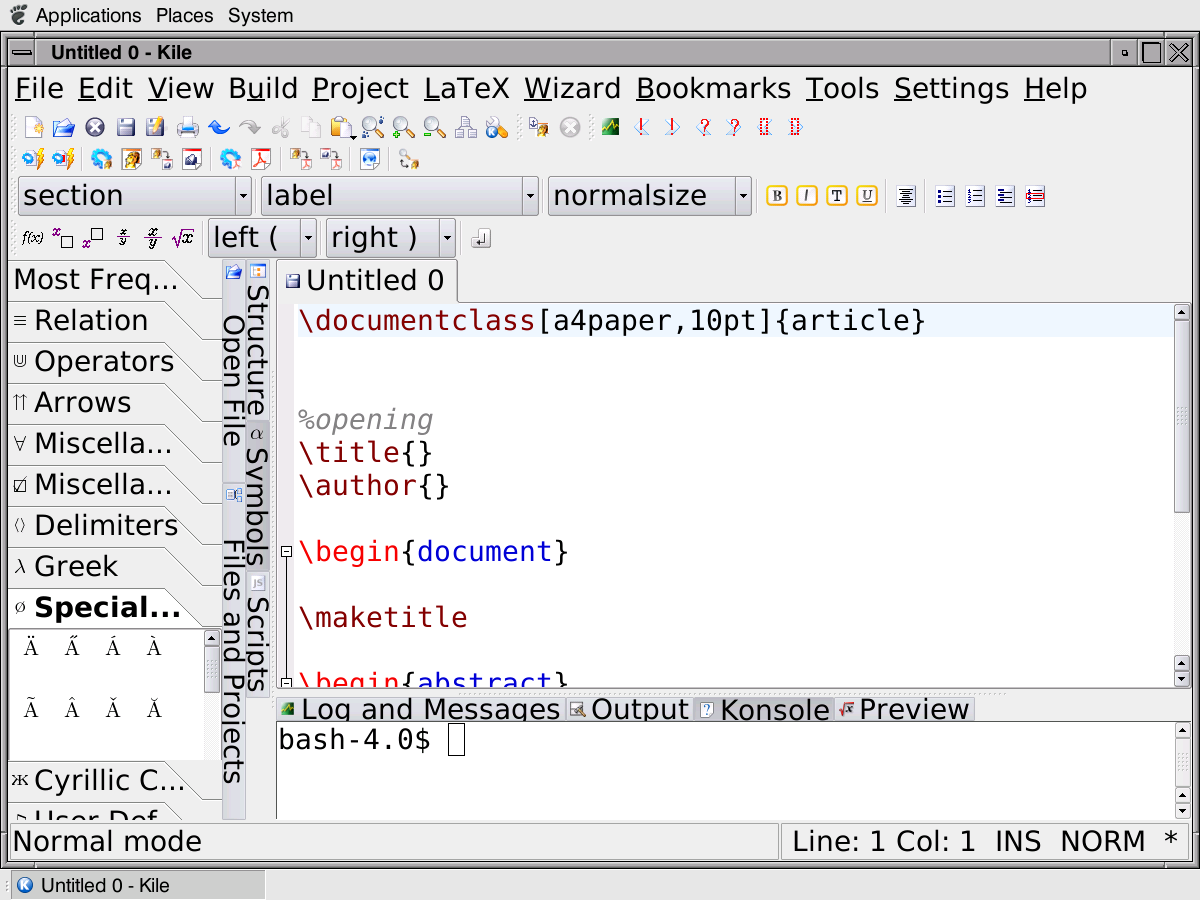
Task: Click the Save document floppy icon
Action: click(125, 128)
